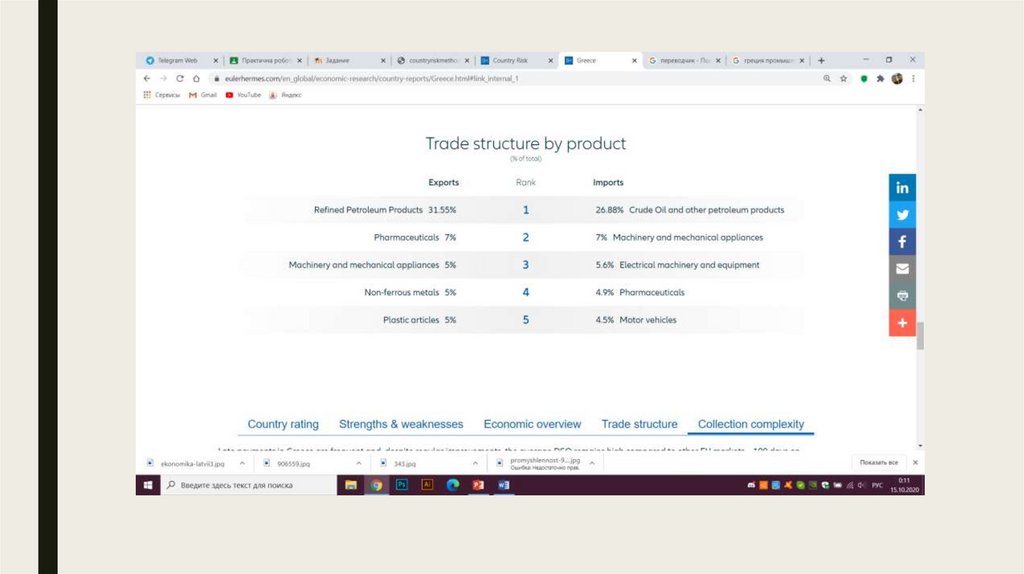Reload the page with refresh icon
Screen dimensions: 1024x574
click(x=180, y=78)
